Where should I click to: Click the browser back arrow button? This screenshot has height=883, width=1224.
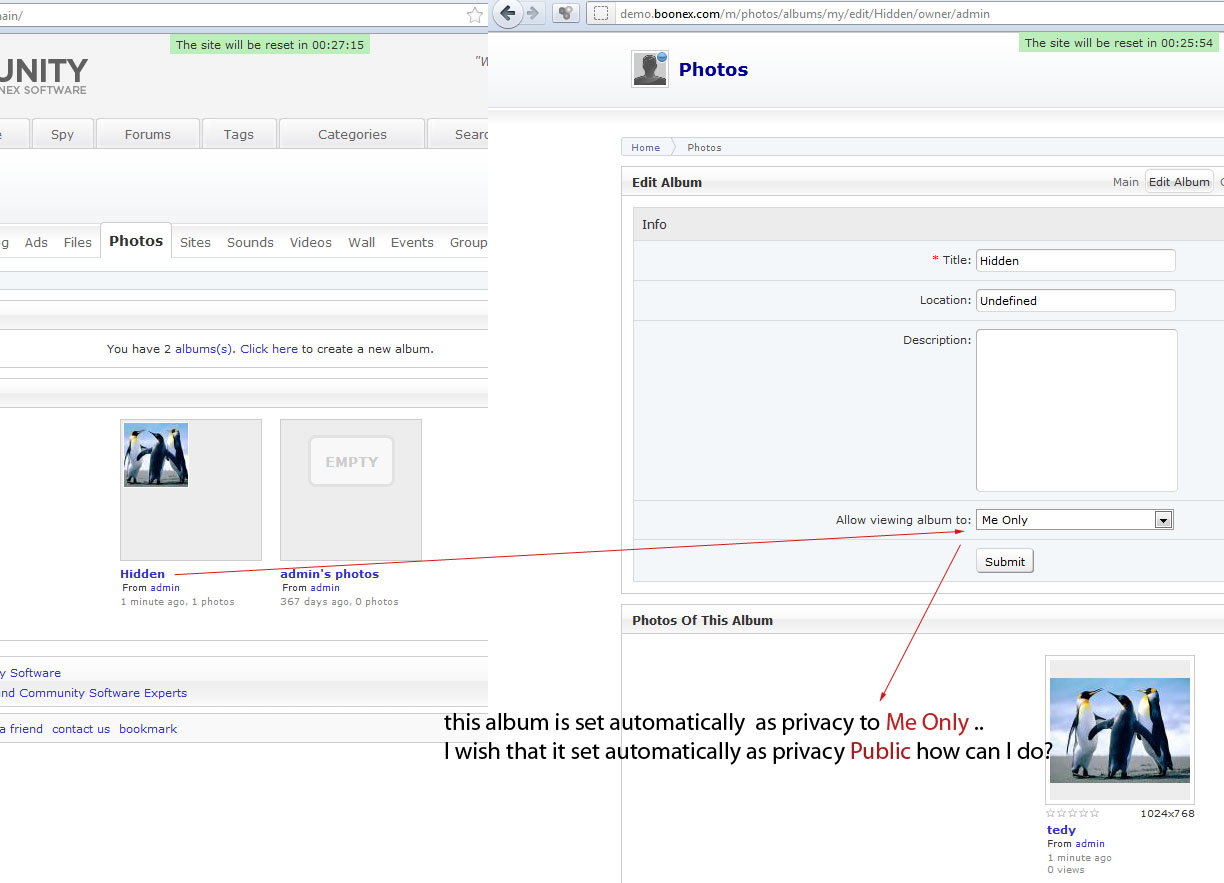[x=508, y=13]
